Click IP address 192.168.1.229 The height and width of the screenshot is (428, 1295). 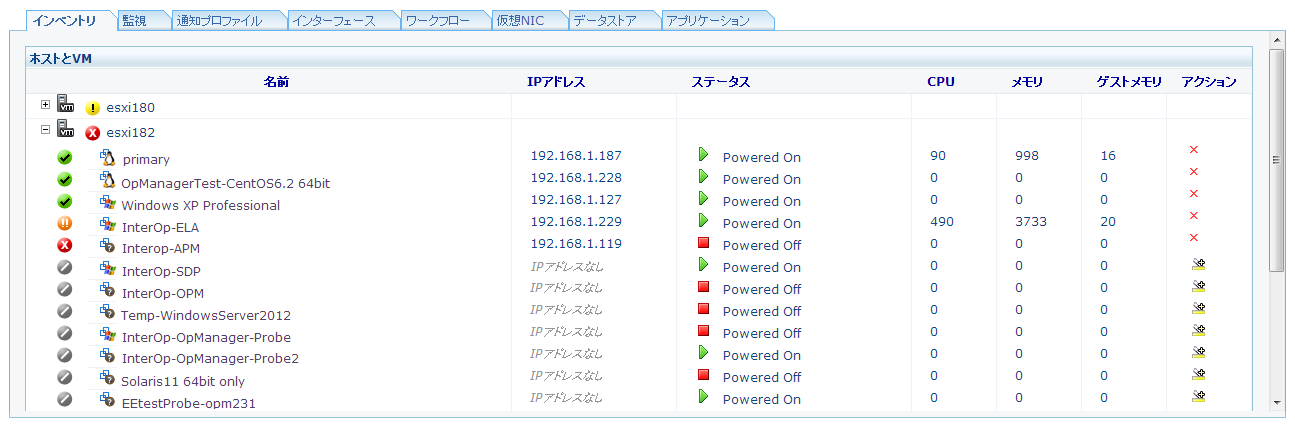pos(576,221)
